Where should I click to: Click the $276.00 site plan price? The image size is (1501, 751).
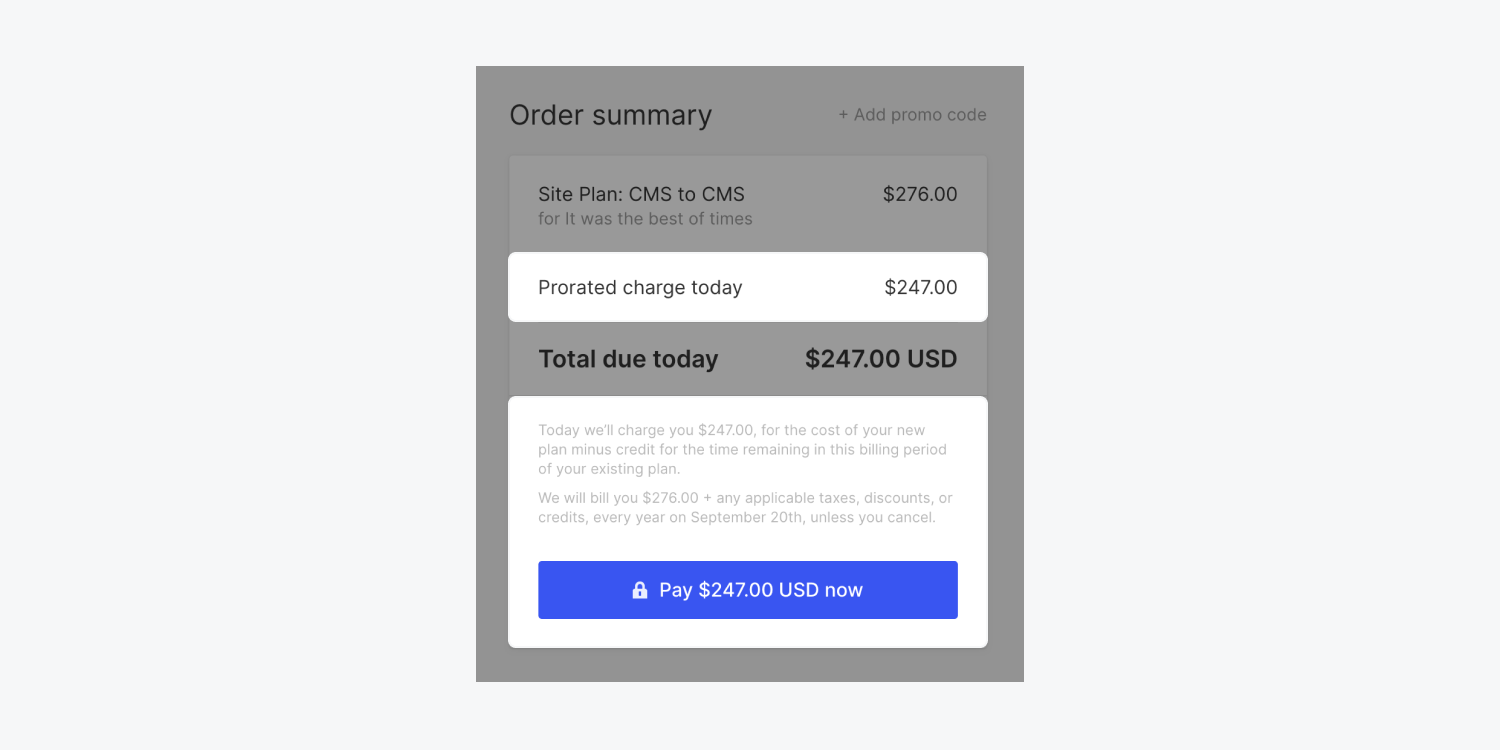pyautogui.click(x=920, y=194)
